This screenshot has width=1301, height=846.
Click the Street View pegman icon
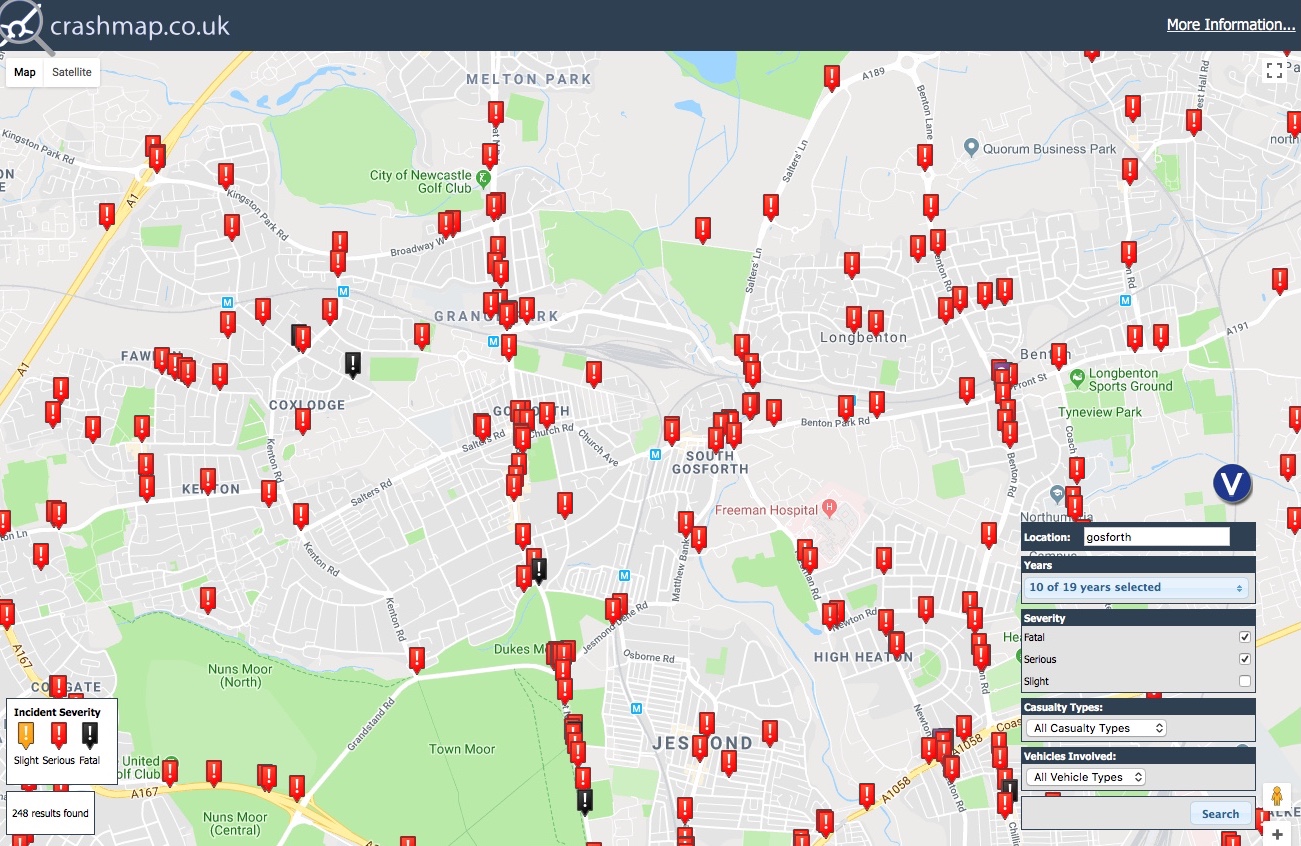[1277, 798]
